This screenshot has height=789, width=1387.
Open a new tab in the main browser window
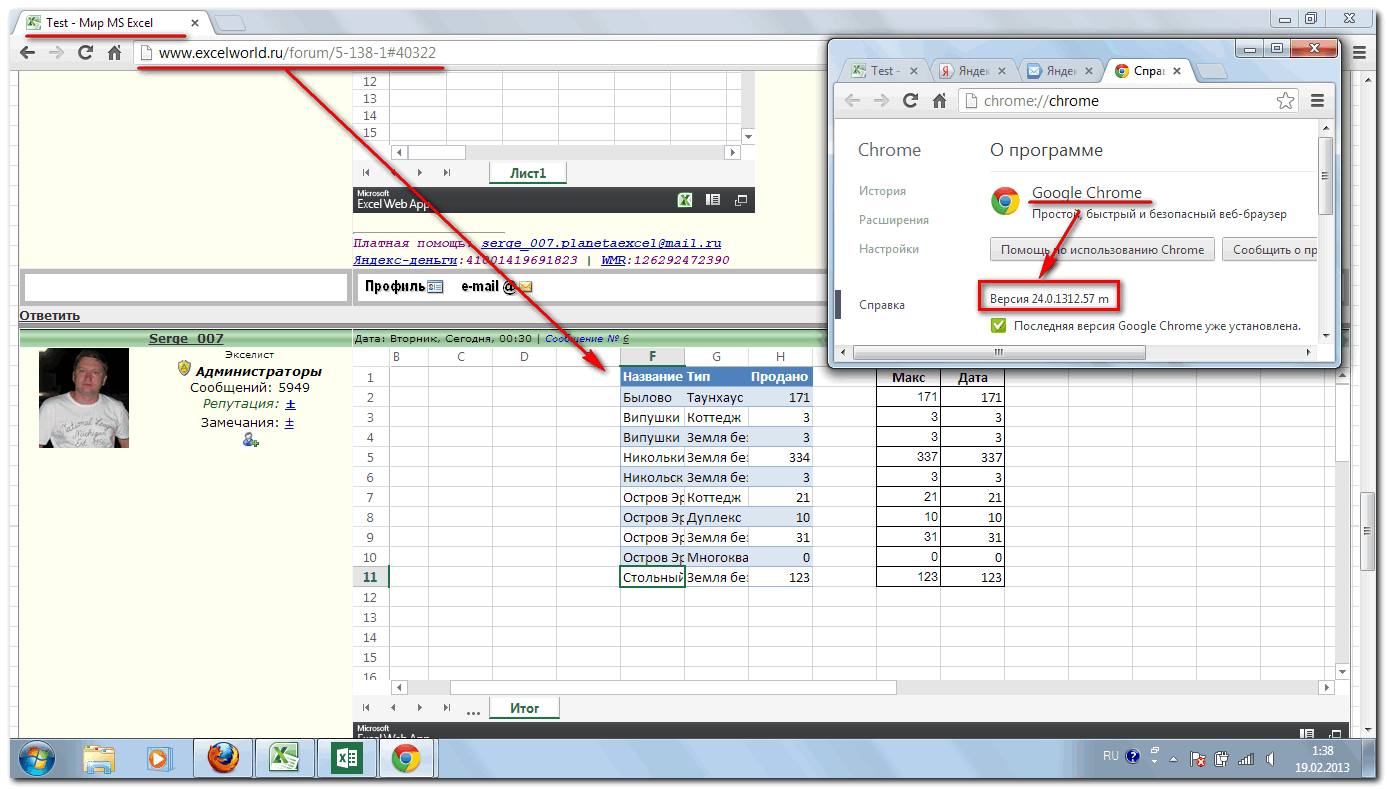tap(229, 22)
